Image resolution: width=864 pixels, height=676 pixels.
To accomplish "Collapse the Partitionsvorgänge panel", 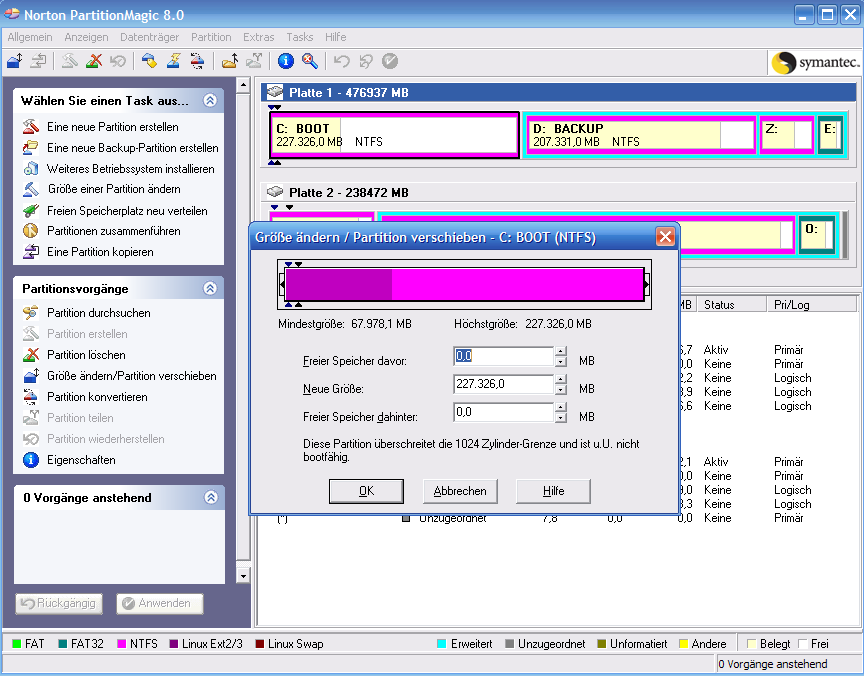I will (x=210, y=288).
